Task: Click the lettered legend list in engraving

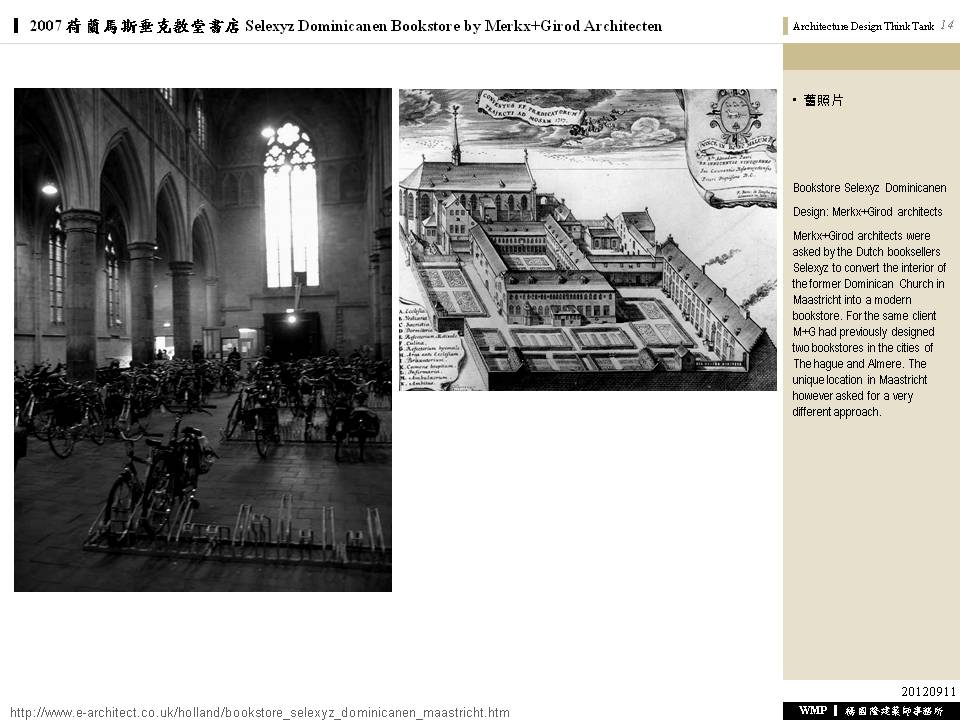Action: click(x=428, y=361)
